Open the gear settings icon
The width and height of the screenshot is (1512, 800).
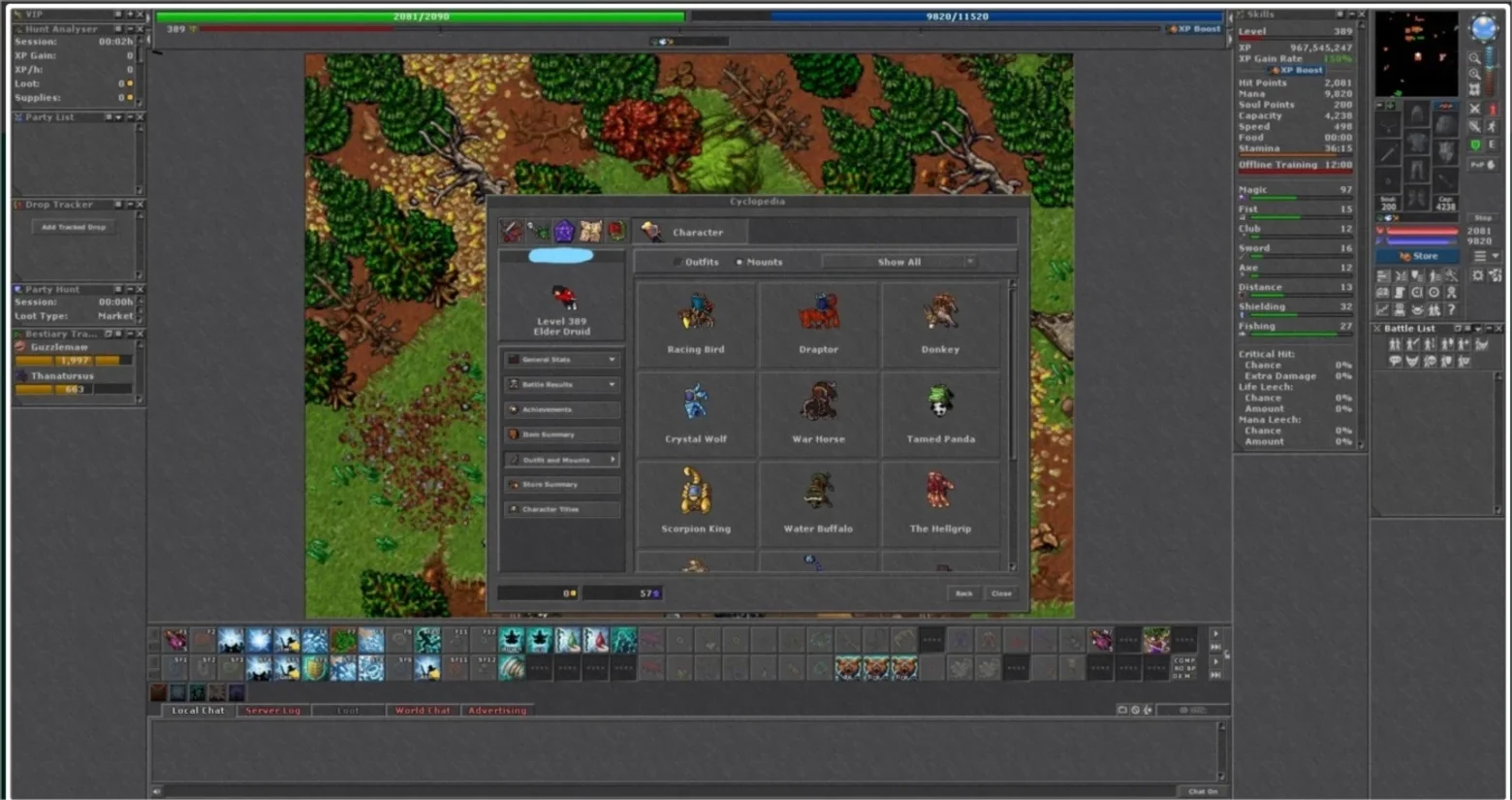1478,276
